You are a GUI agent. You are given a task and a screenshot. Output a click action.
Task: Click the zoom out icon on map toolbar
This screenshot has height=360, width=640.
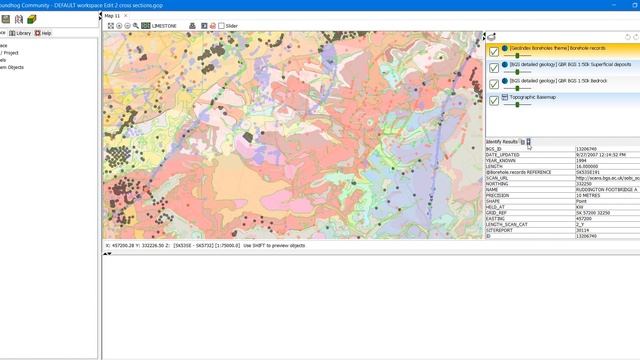tap(127, 26)
